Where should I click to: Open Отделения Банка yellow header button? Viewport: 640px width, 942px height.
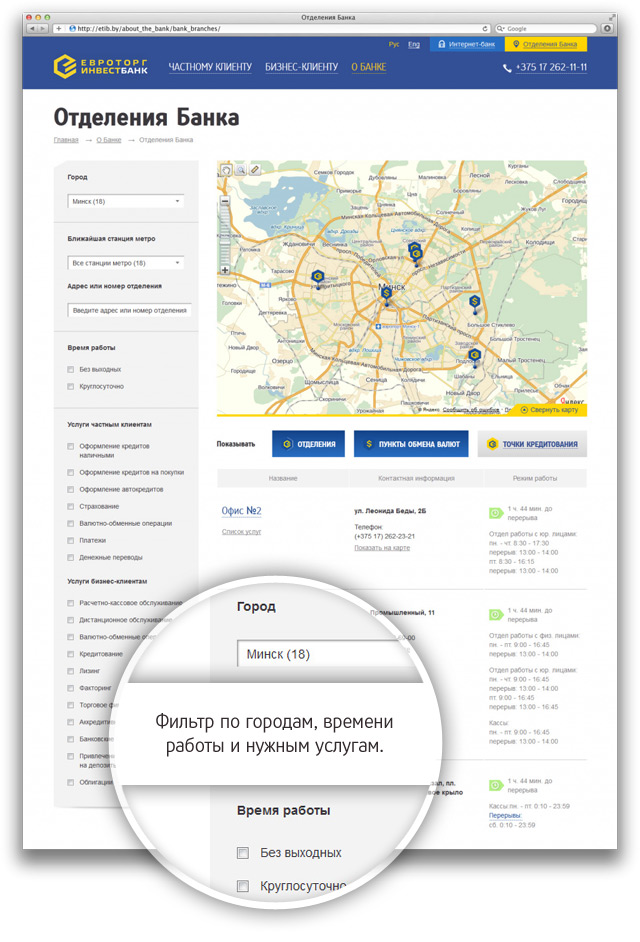(x=546, y=44)
